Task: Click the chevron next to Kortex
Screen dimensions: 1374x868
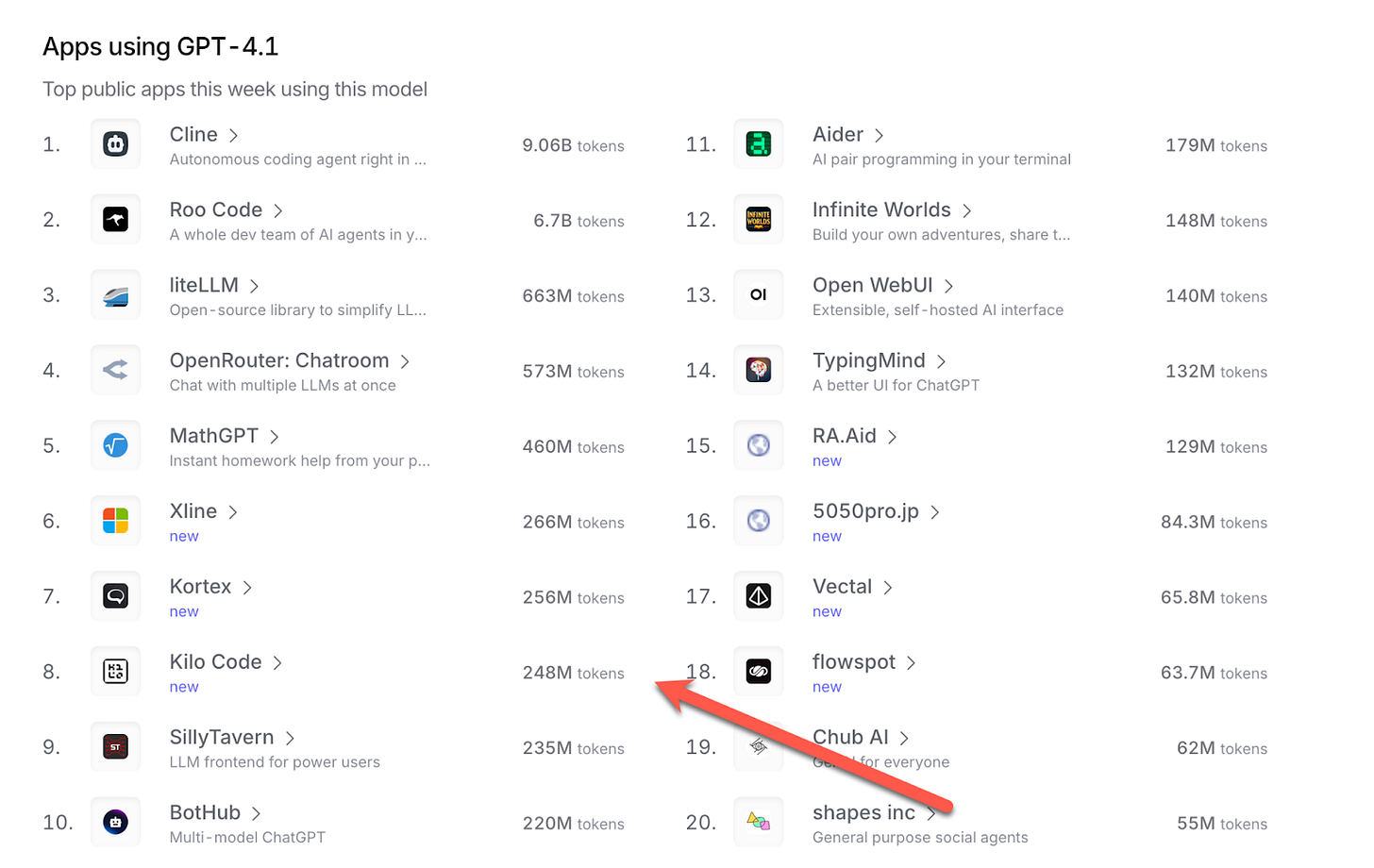Action: tap(247, 588)
